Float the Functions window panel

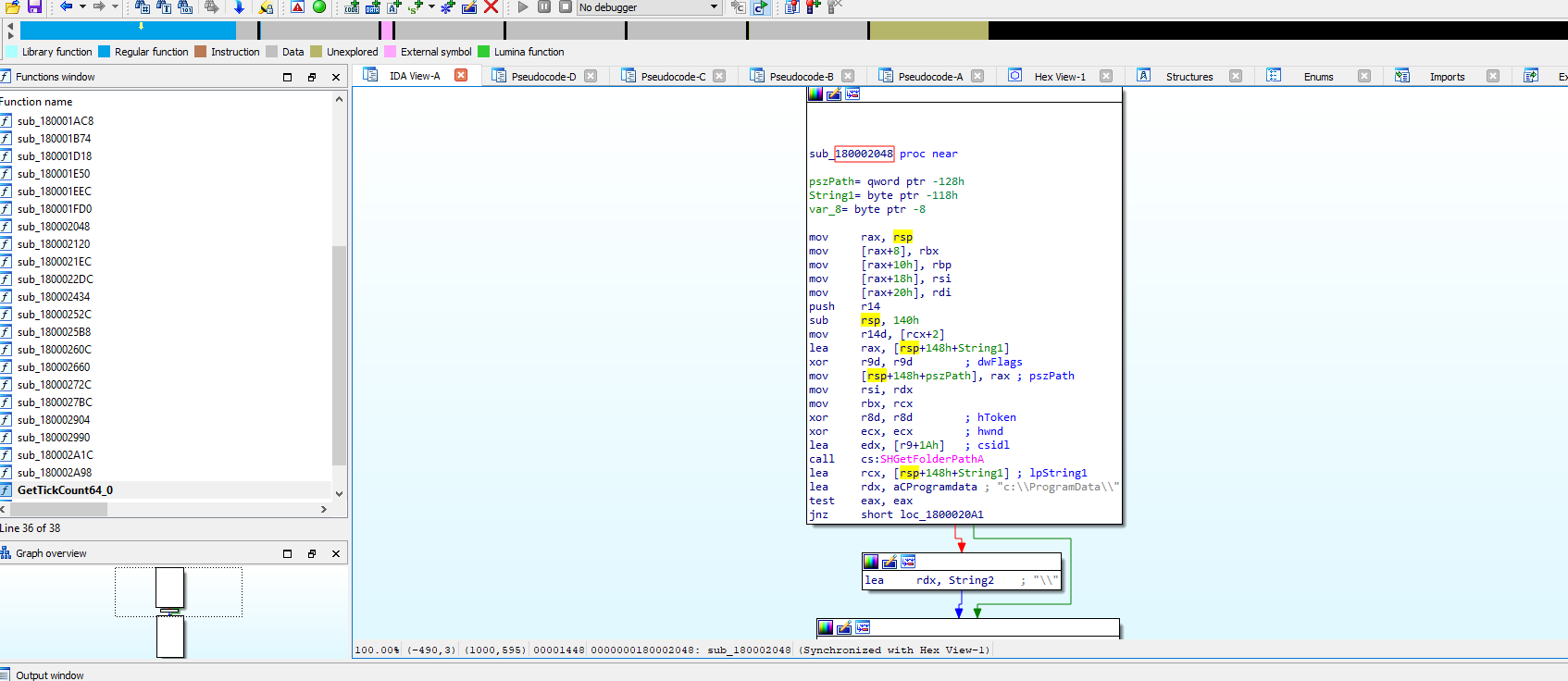pyautogui.click(x=312, y=77)
